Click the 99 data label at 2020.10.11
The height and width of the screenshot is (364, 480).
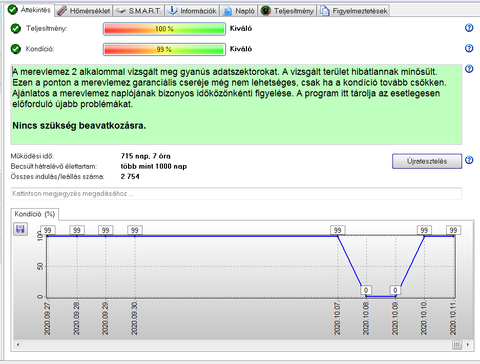click(453, 230)
